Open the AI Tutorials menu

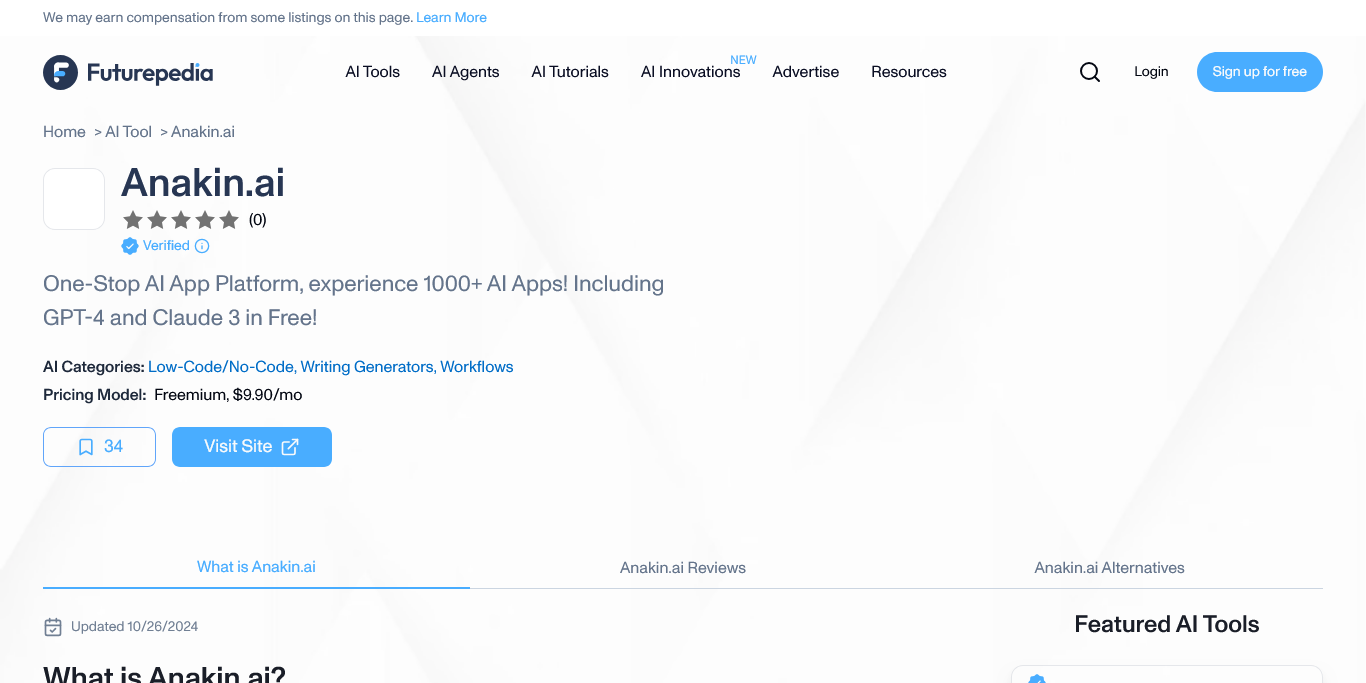[570, 72]
